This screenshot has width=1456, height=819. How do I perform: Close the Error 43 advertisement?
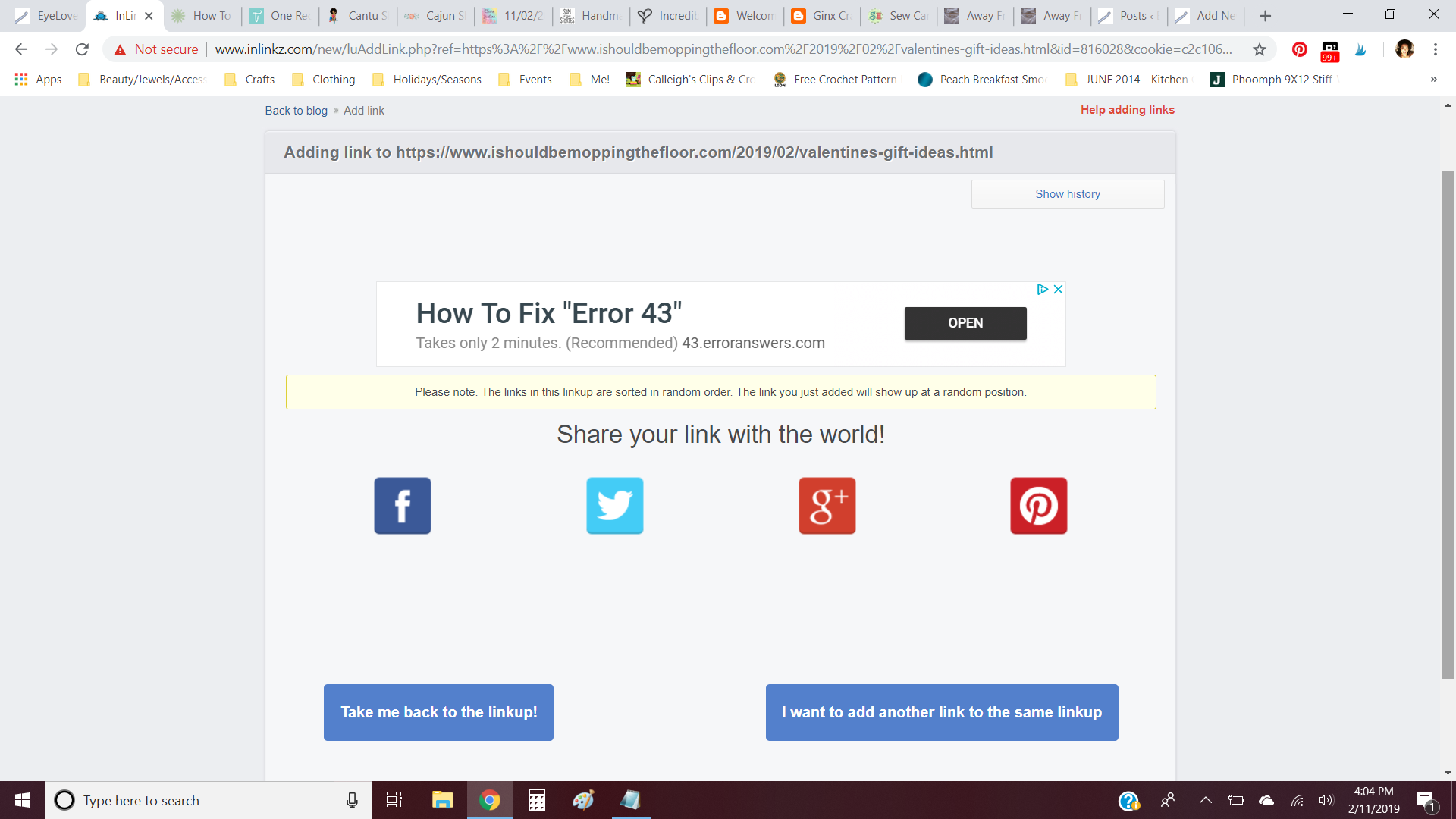(1058, 290)
